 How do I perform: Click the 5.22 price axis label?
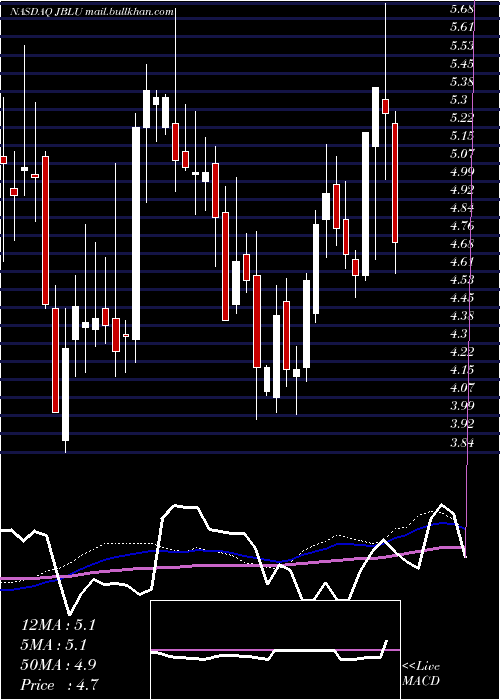pos(462,117)
